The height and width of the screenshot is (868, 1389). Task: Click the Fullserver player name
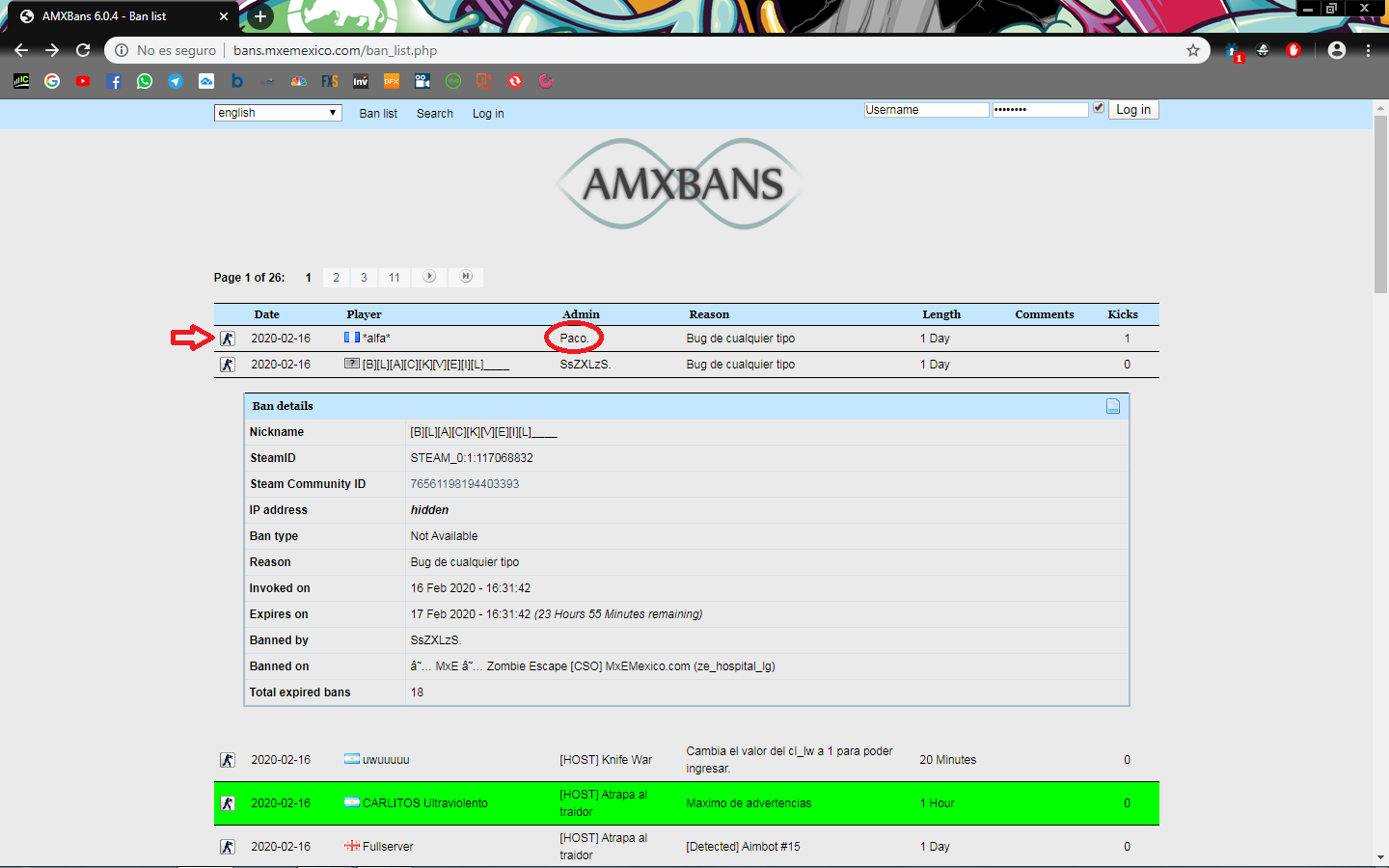tap(388, 847)
